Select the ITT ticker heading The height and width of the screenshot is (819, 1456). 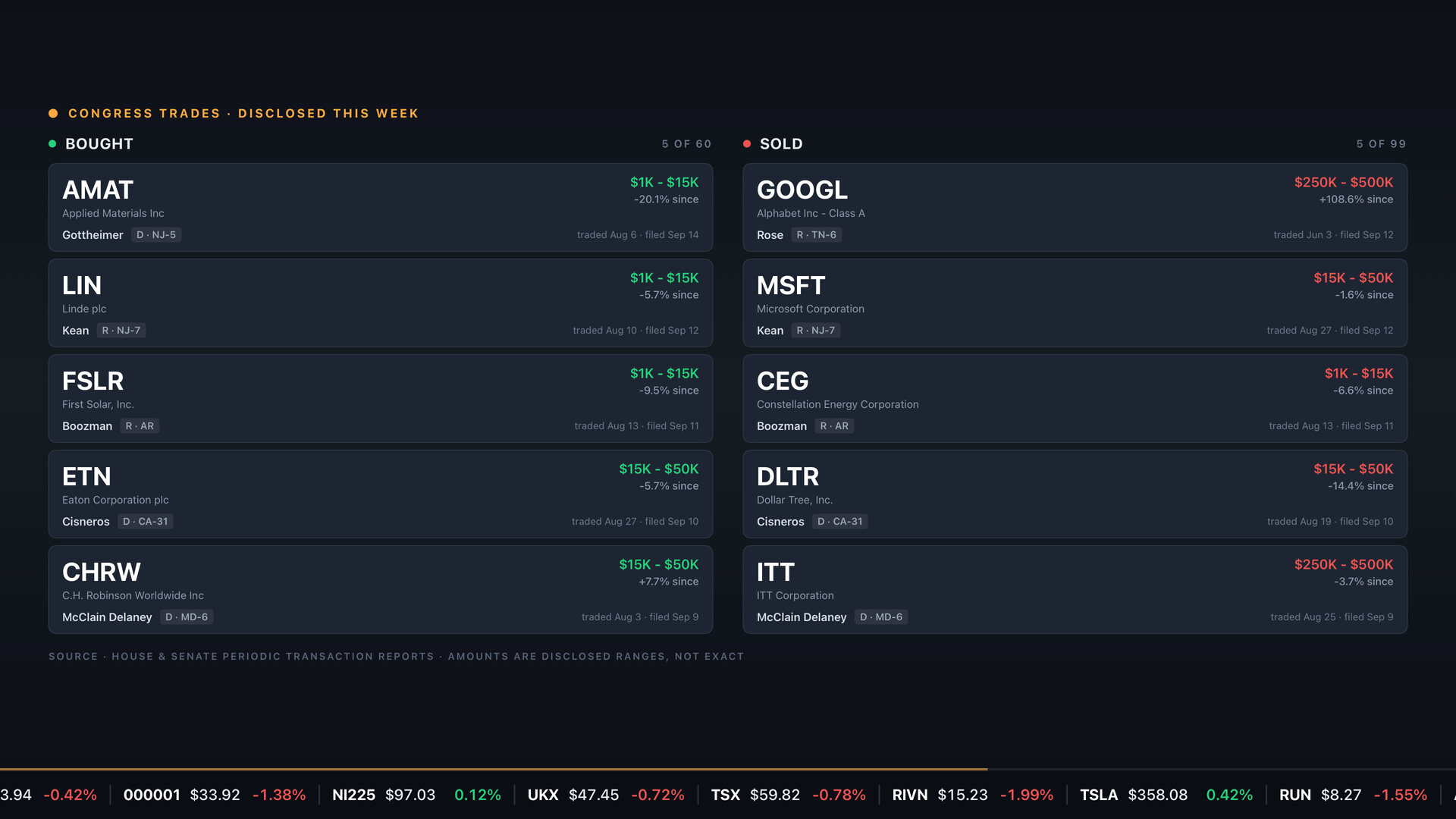[776, 571]
